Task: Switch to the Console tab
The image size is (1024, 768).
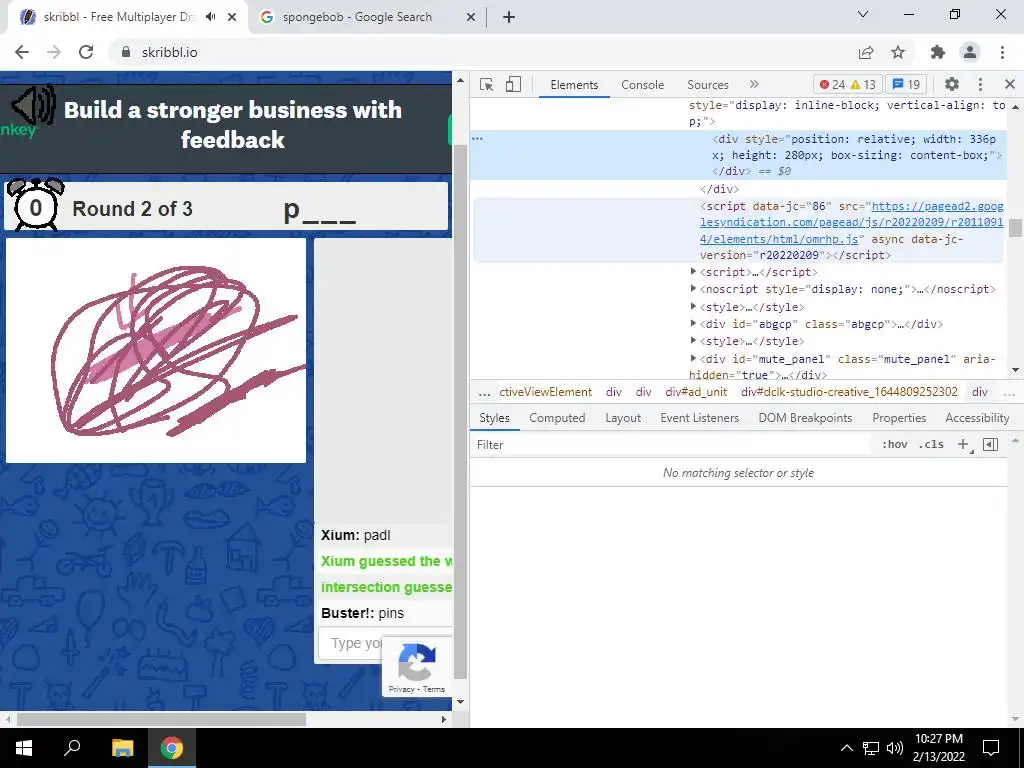Action: (643, 85)
